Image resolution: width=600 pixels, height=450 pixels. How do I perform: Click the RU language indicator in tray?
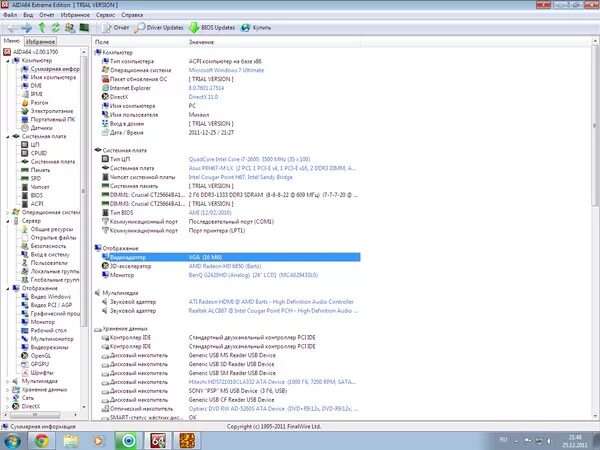click(x=504, y=440)
